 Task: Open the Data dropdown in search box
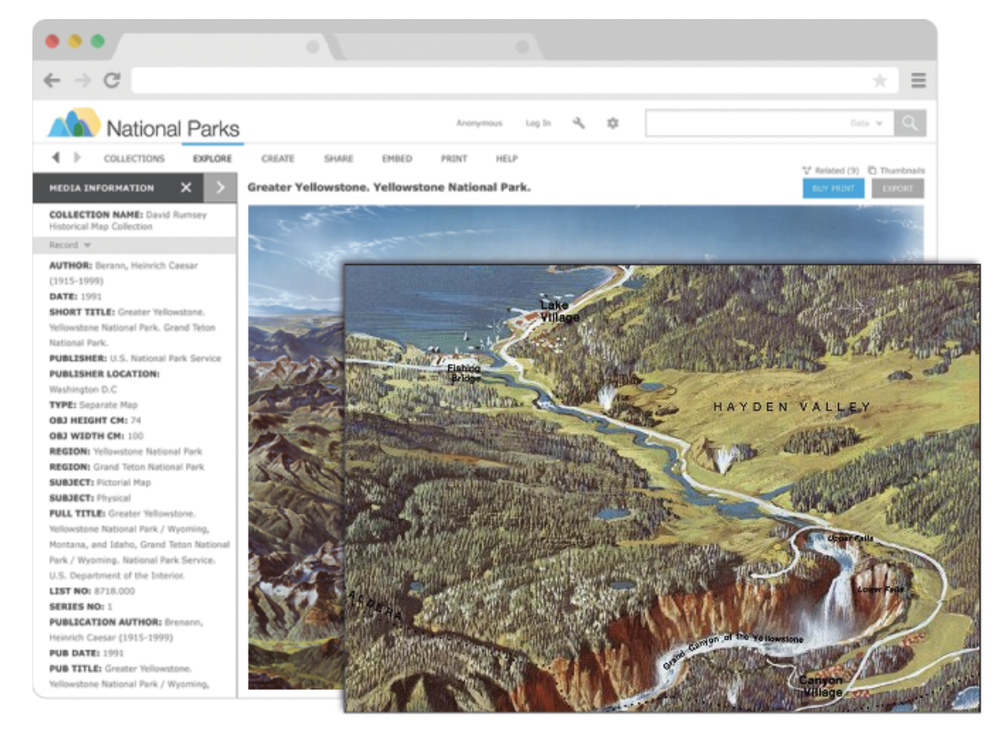866,123
